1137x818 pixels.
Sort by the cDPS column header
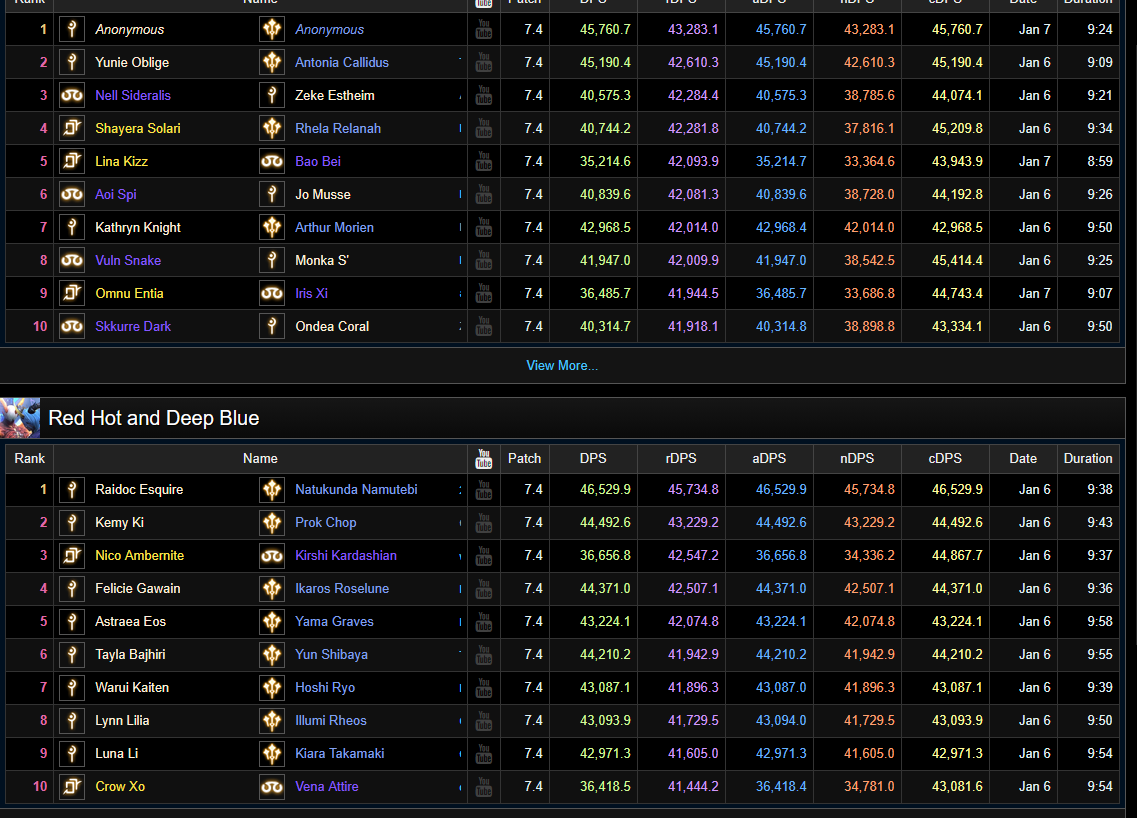946,458
